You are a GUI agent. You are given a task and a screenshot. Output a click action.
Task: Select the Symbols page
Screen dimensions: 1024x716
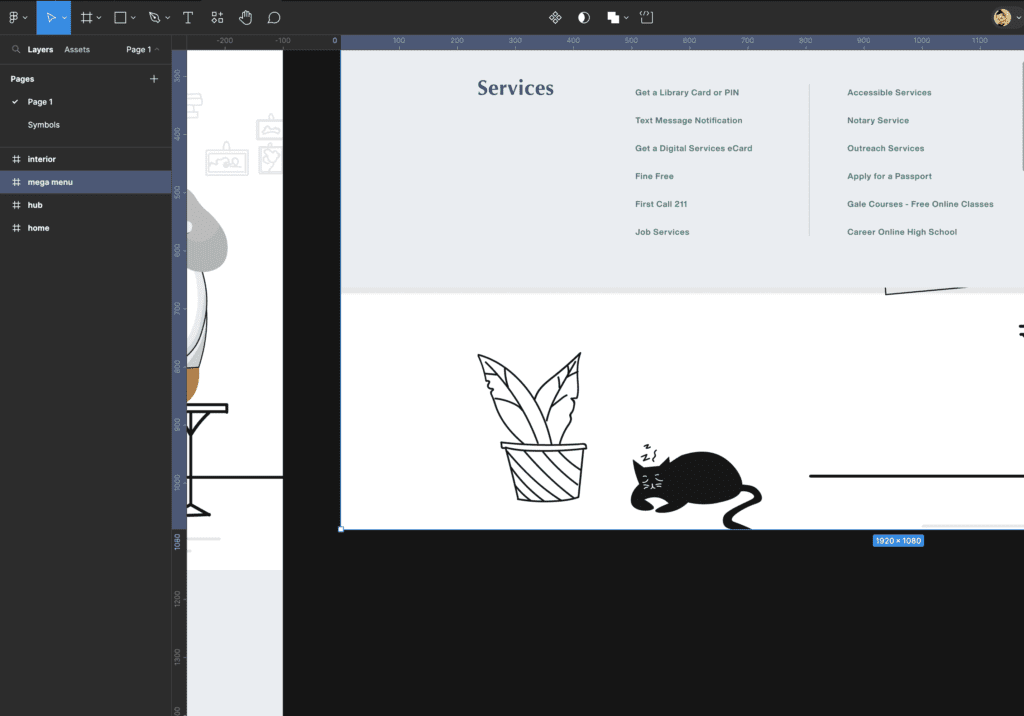pyautogui.click(x=44, y=125)
